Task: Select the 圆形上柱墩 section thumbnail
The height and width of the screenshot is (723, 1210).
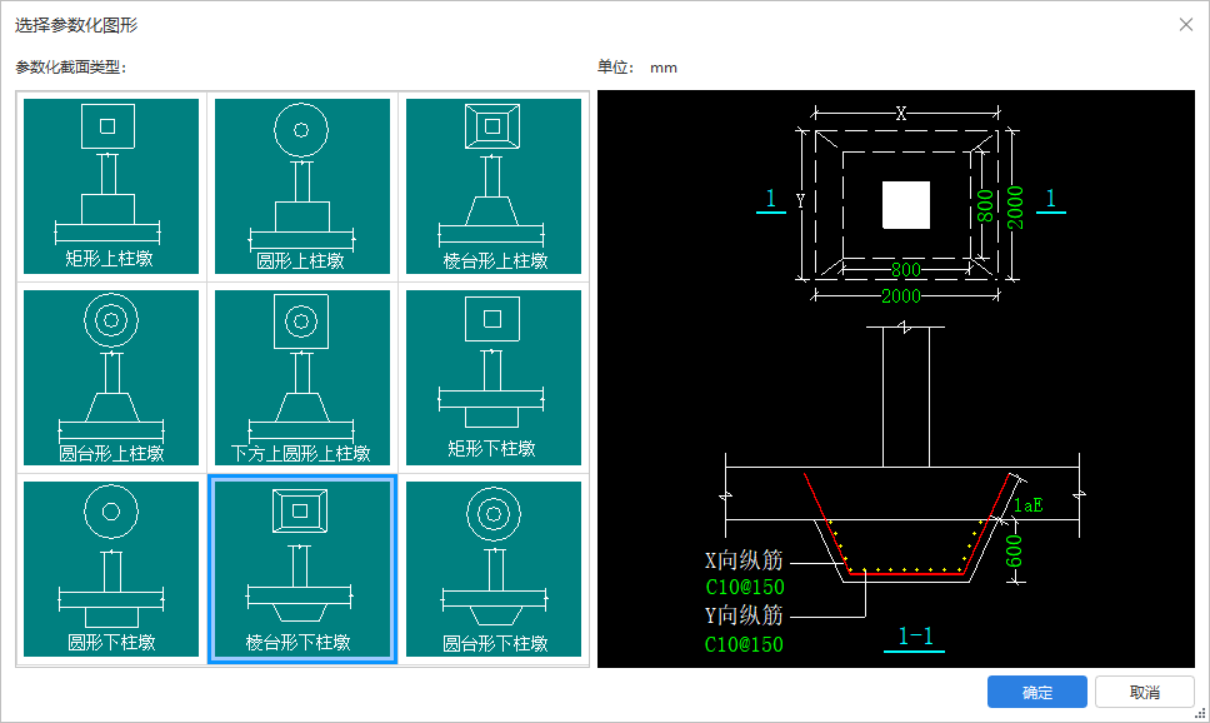Action: click(302, 186)
